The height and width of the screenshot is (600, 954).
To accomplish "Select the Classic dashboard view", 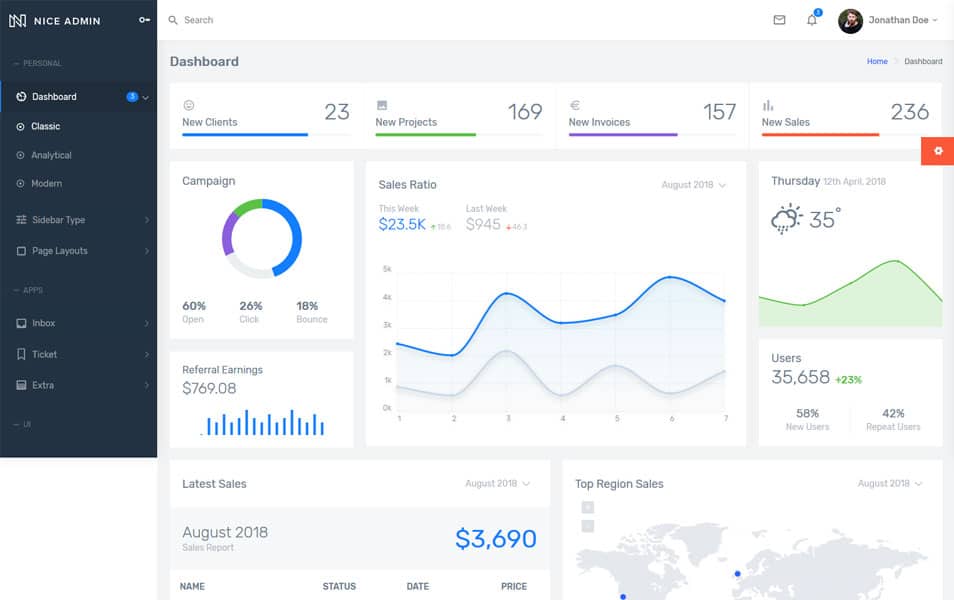I will [x=45, y=126].
